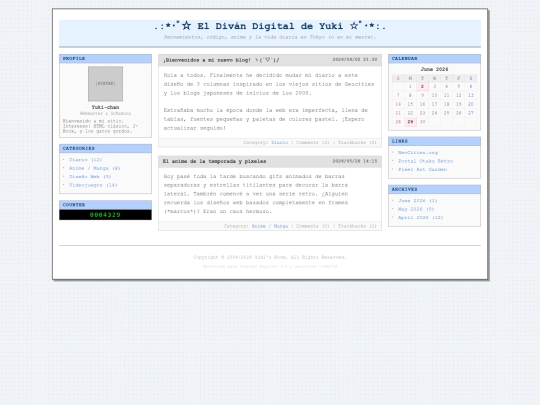Screen dimensions: 540x405
Task: Click the blog tagline under the title
Action: (x=270, y=37)
